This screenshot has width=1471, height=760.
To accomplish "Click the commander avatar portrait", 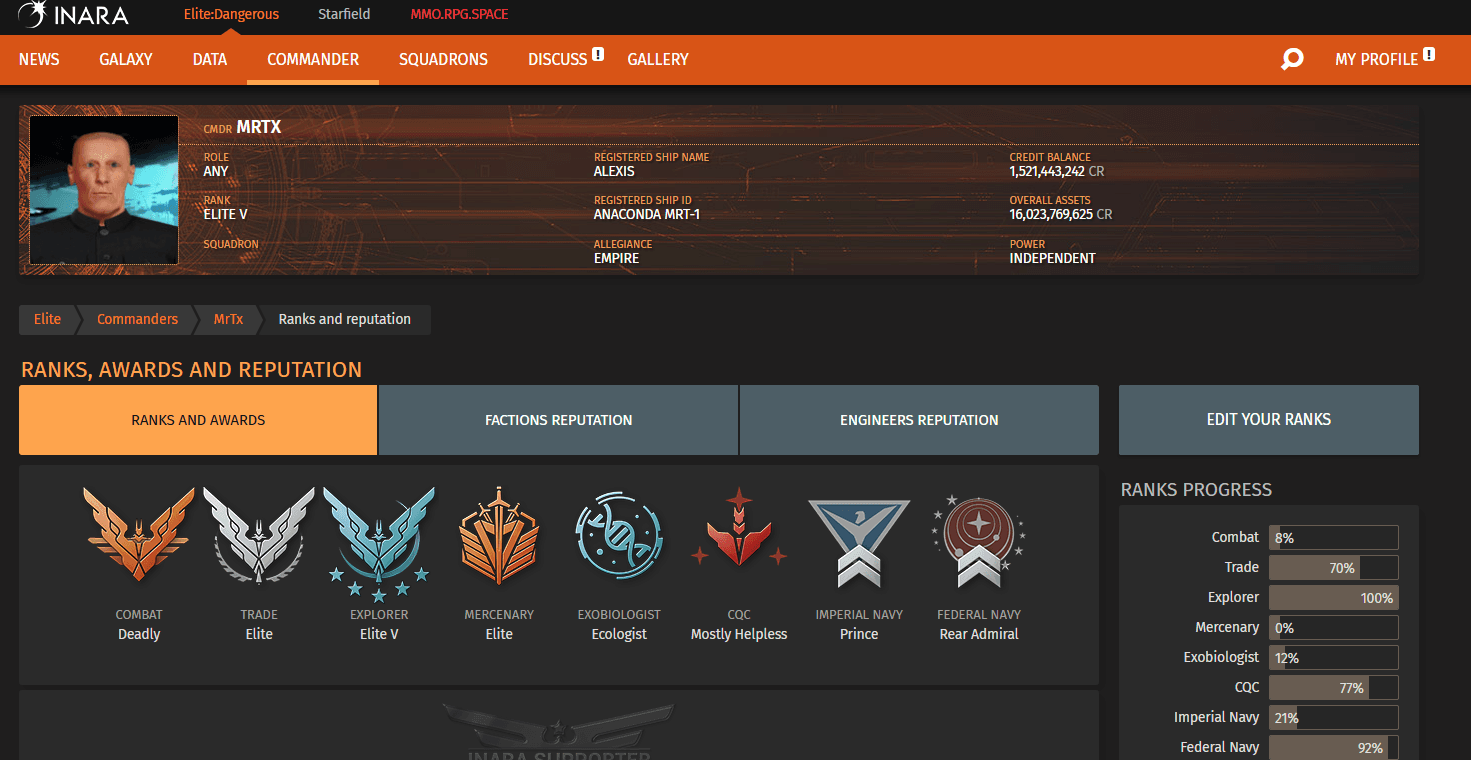I will coord(104,190).
